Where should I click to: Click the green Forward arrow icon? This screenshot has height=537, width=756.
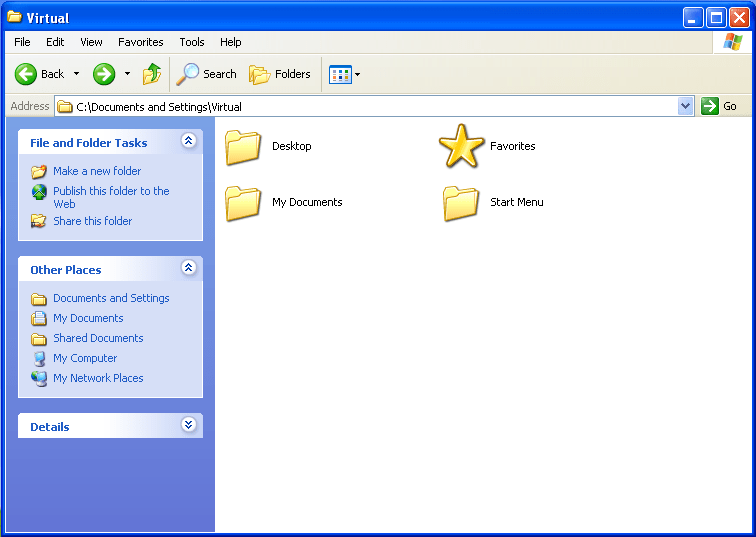(x=104, y=74)
